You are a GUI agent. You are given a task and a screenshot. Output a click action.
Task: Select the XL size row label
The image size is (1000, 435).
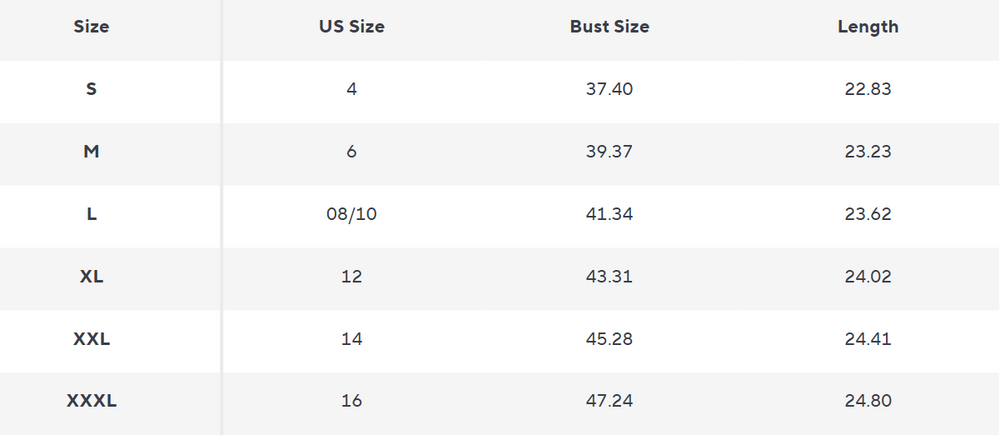(91, 277)
